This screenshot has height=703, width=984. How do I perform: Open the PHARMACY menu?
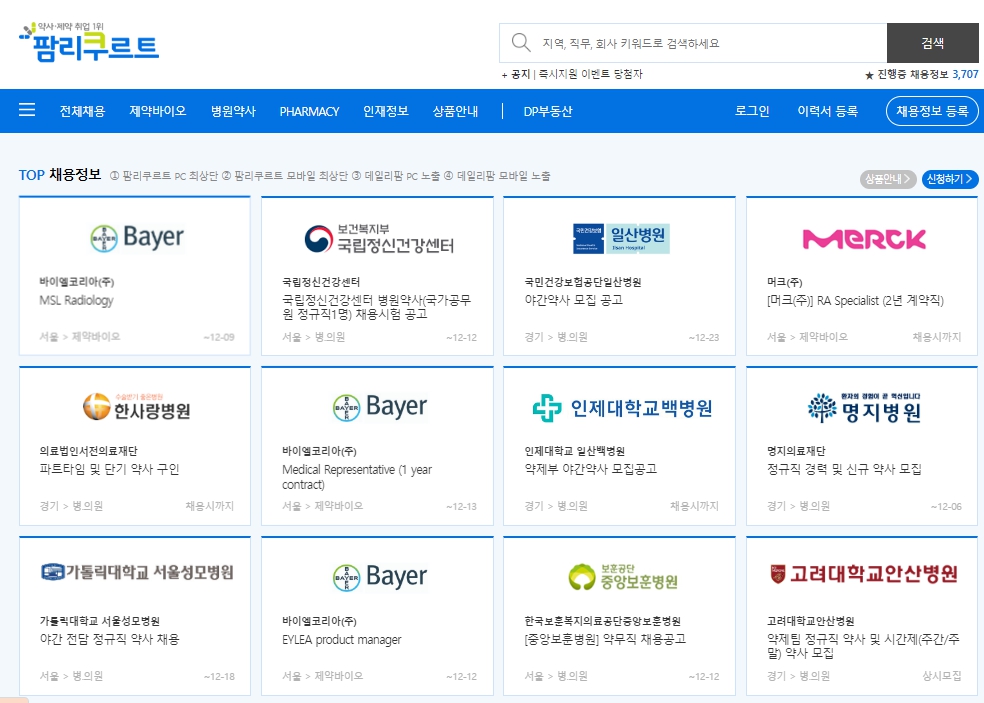tap(309, 111)
